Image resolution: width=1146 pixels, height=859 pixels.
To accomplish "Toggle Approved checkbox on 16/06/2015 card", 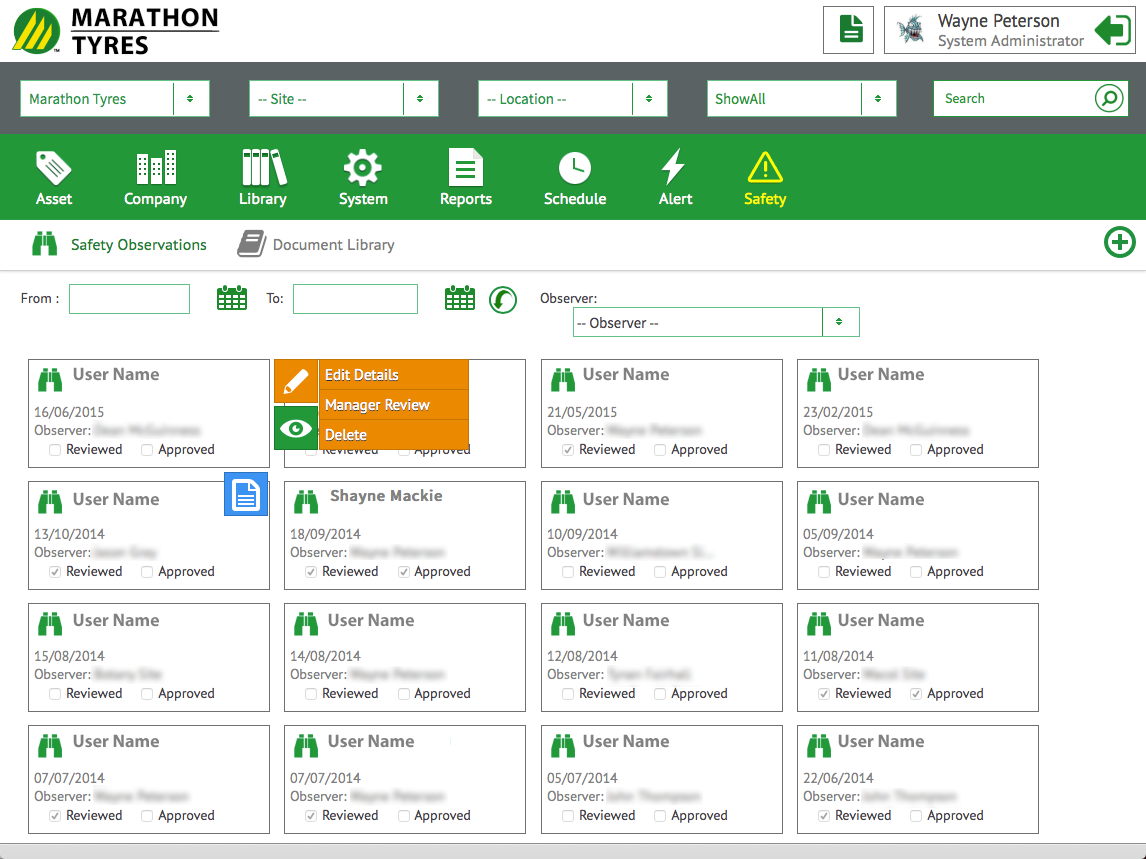I will [x=148, y=450].
